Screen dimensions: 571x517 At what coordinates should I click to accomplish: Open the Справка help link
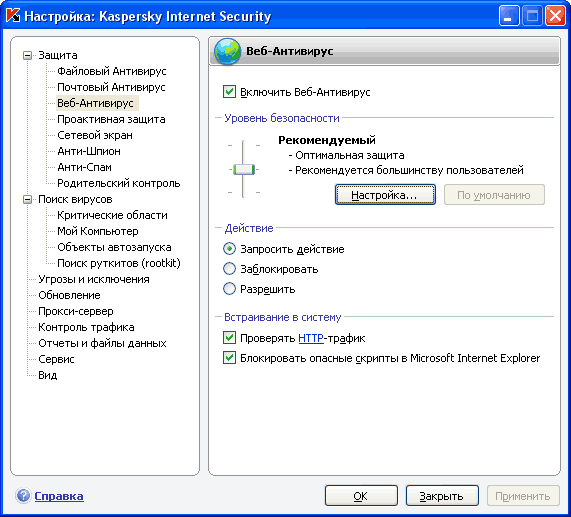(x=59, y=496)
